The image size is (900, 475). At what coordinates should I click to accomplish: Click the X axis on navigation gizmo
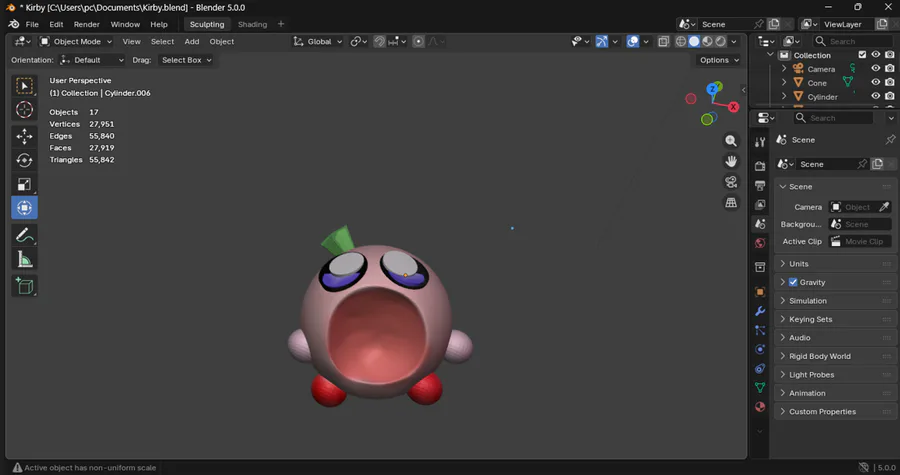[733, 107]
